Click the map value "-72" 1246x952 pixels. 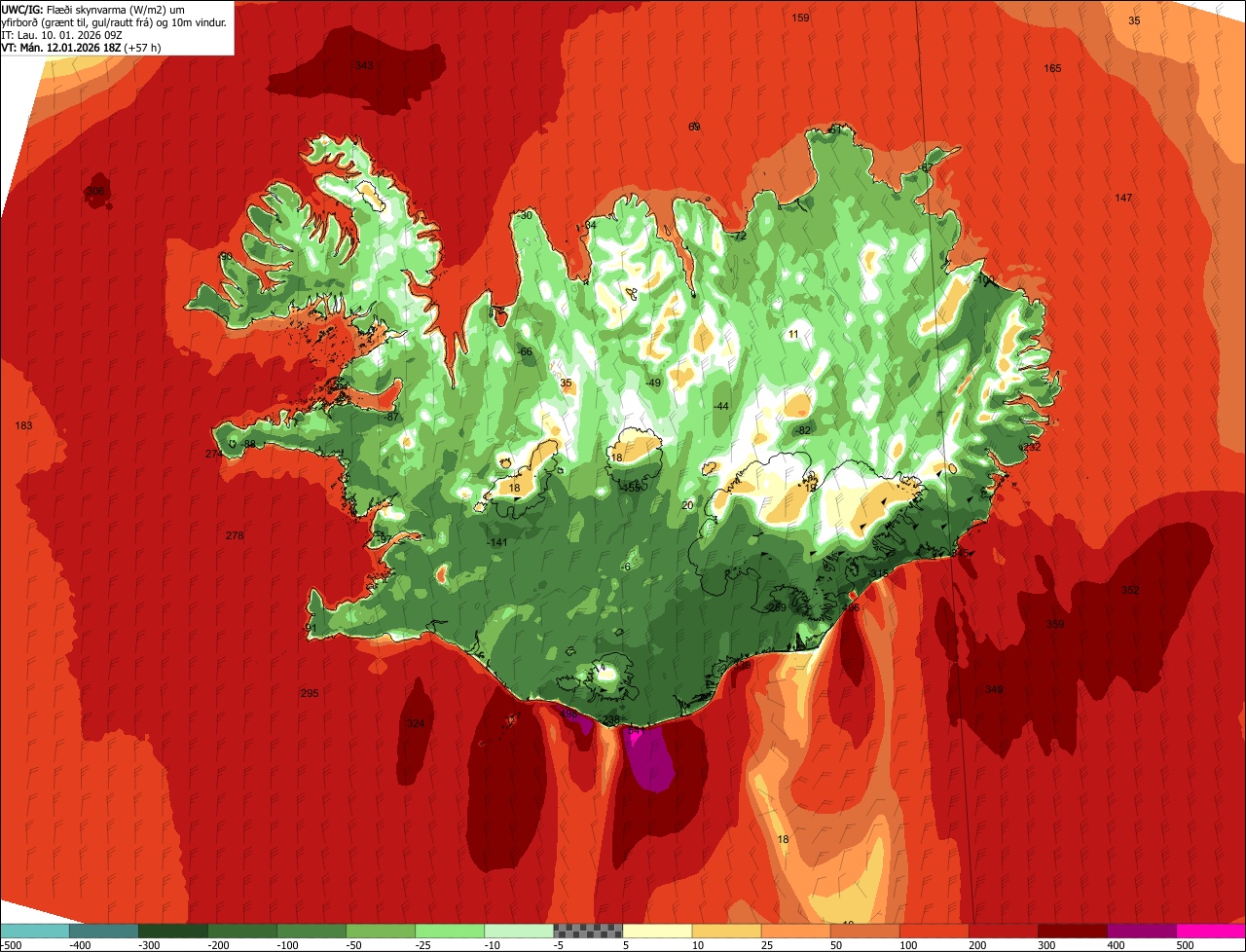pos(739,237)
